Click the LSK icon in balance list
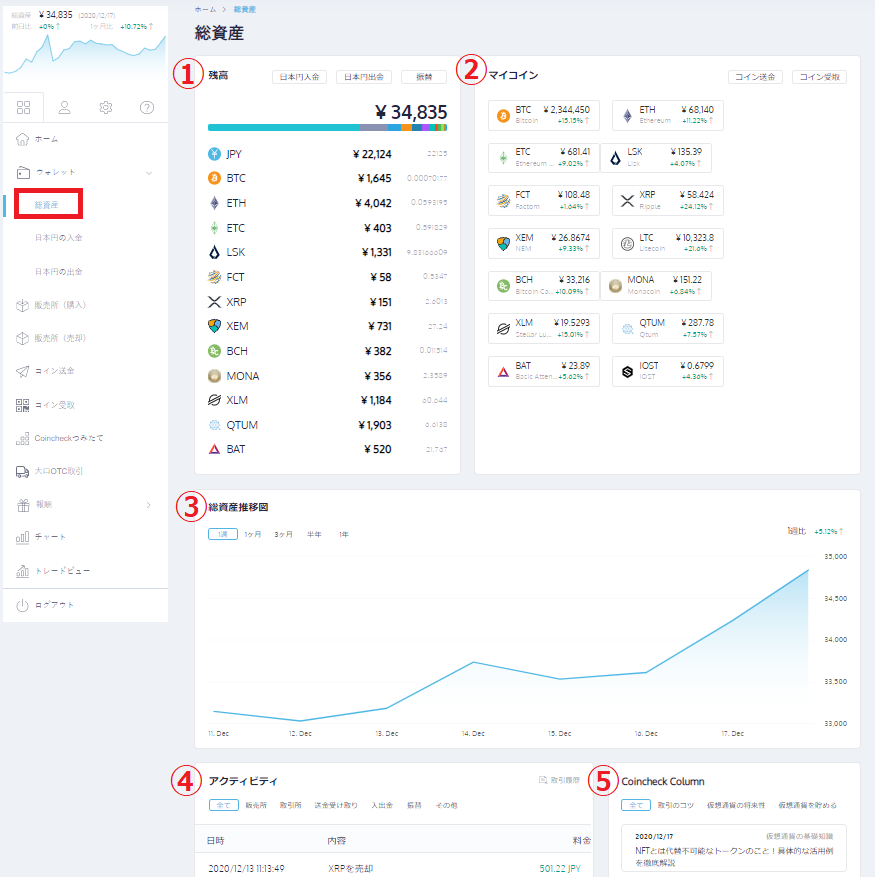 (214, 252)
